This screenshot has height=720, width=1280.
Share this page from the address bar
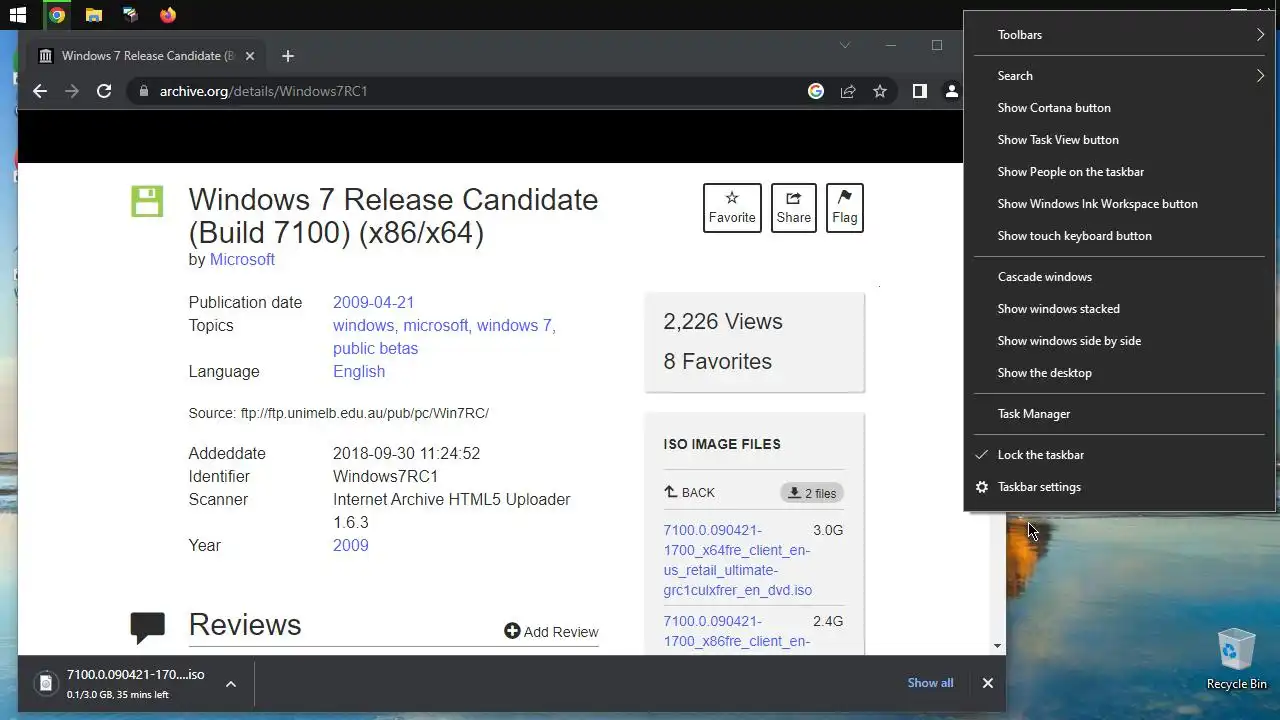point(848,91)
